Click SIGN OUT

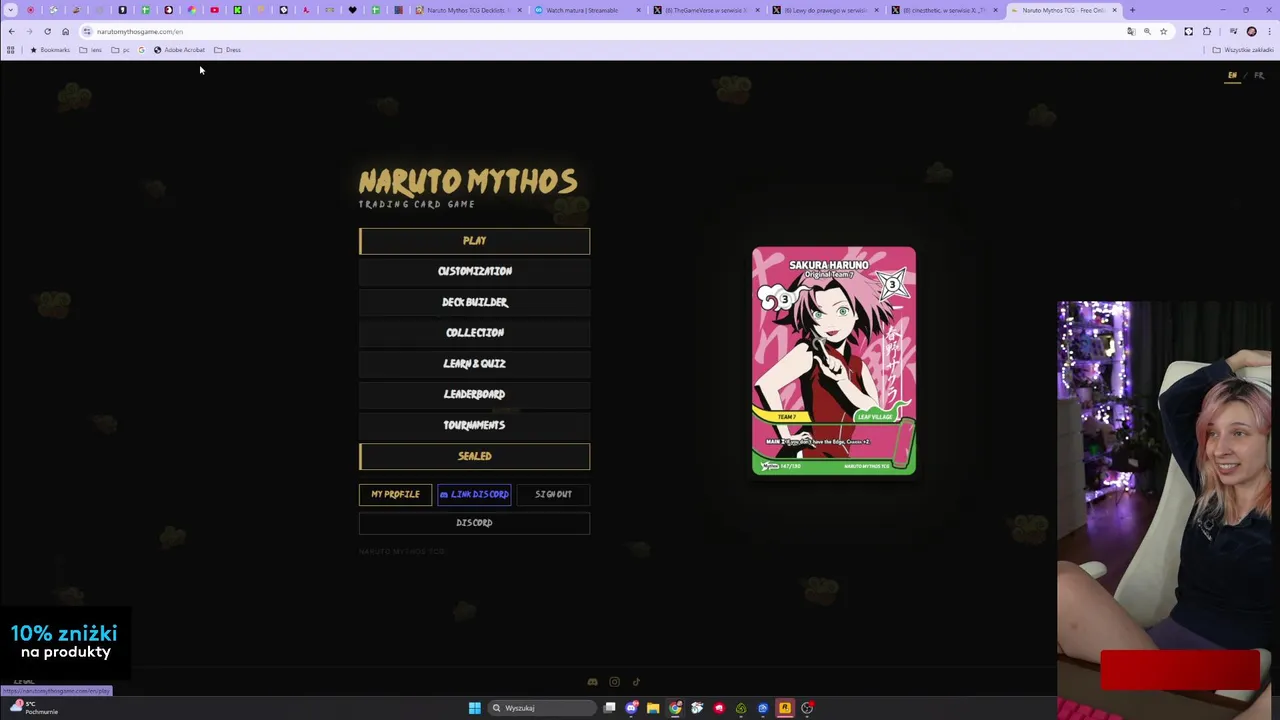click(x=553, y=494)
